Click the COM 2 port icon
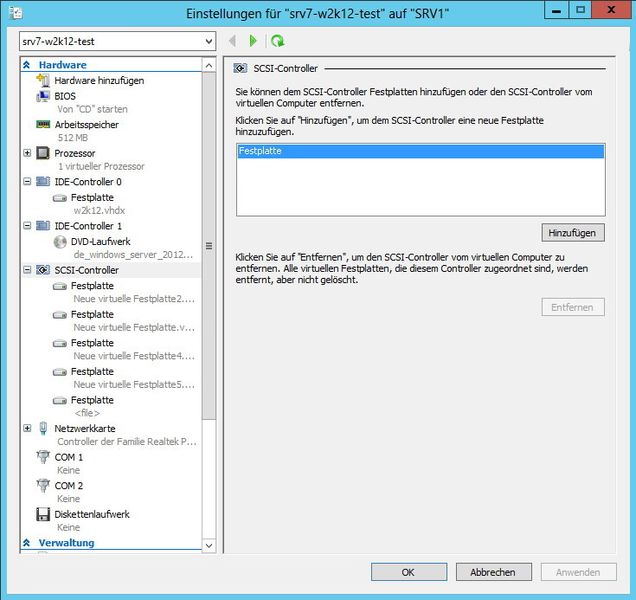 click(x=43, y=485)
